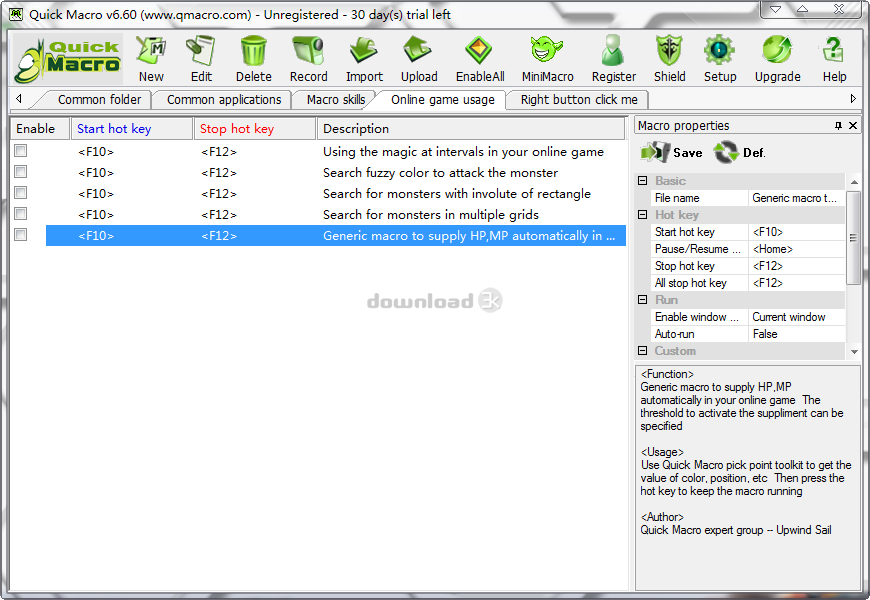Screen dimensions: 870x600
Task: Expand the Custom section in properties
Action: click(x=640, y=349)
